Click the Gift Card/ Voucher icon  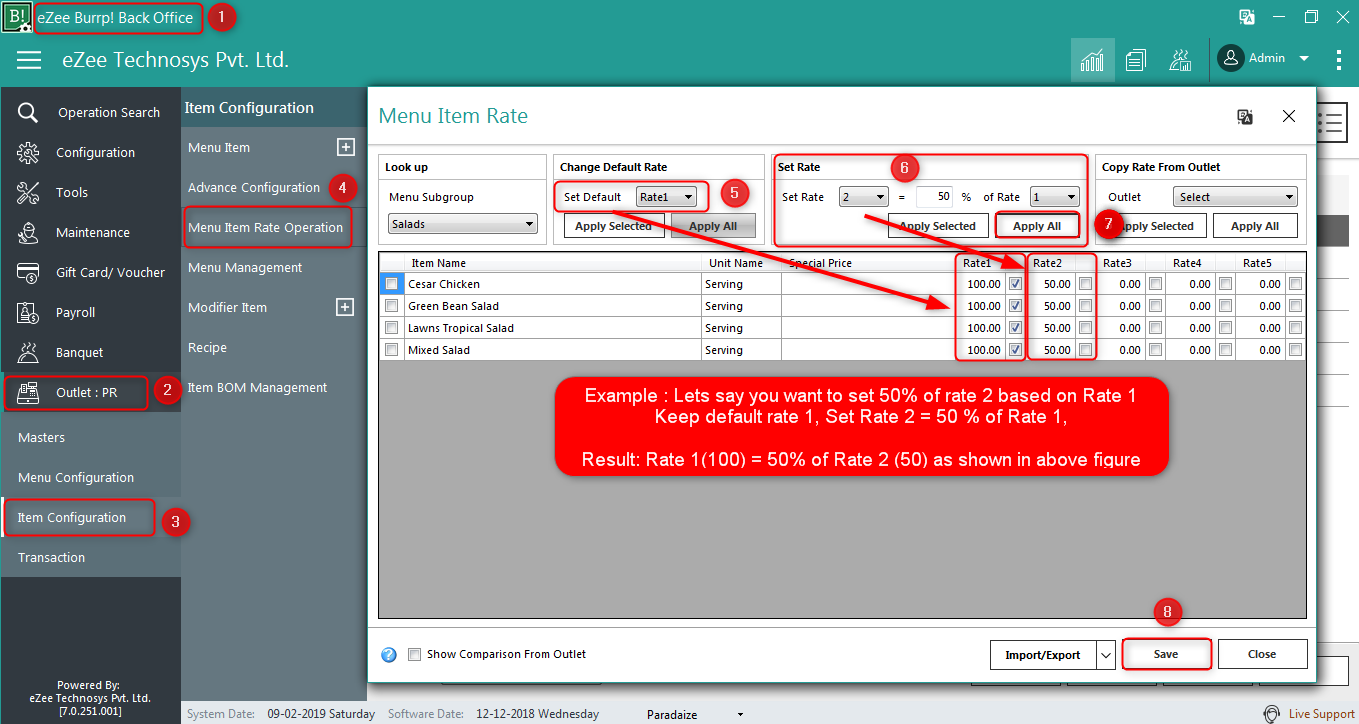(x=28, y=272)
